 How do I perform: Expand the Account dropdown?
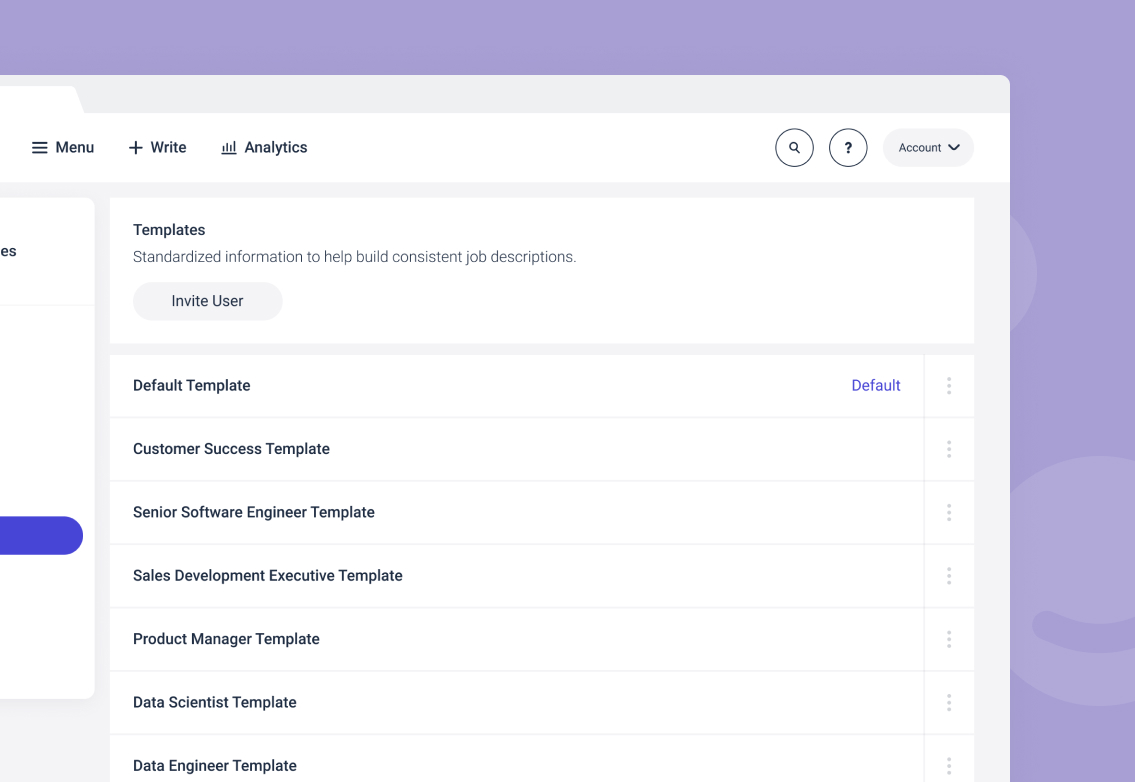(928, 147)
